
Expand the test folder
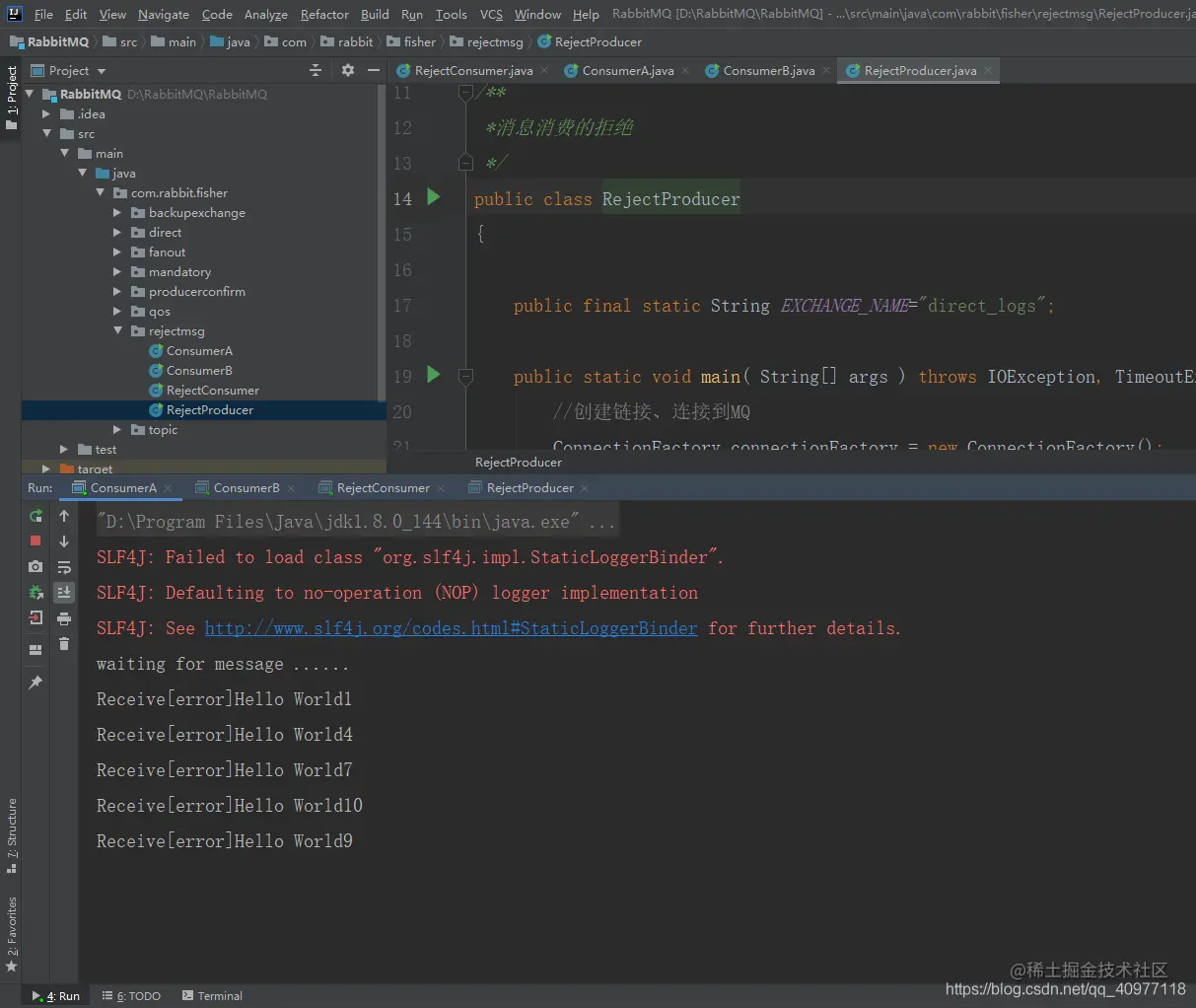click(x=64, y=449)
